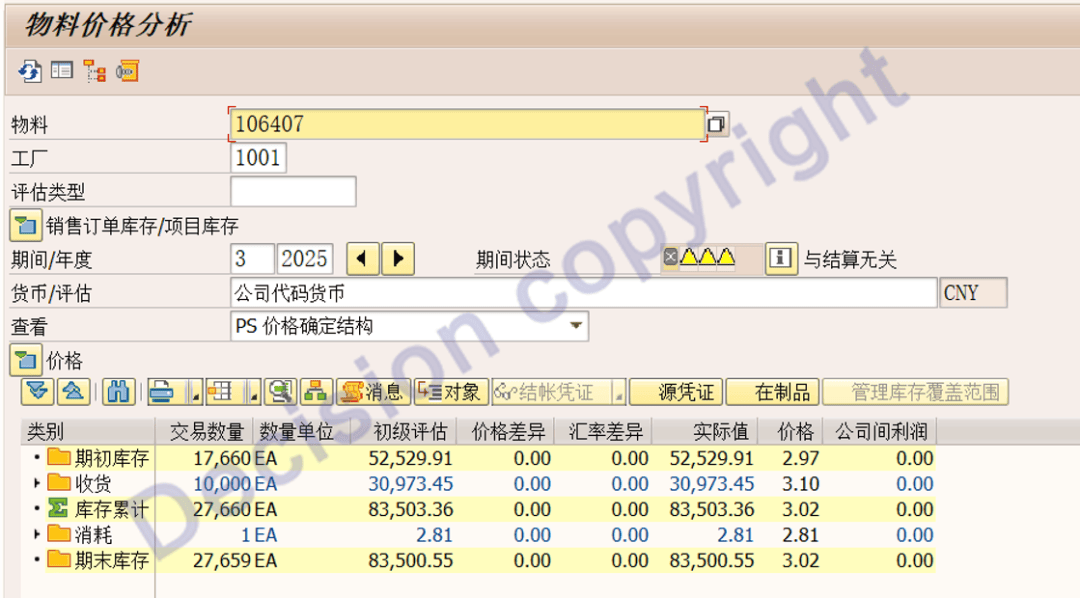Go to next period with right arrow
Screen dimensions: 1080x598
pos(398,259)
